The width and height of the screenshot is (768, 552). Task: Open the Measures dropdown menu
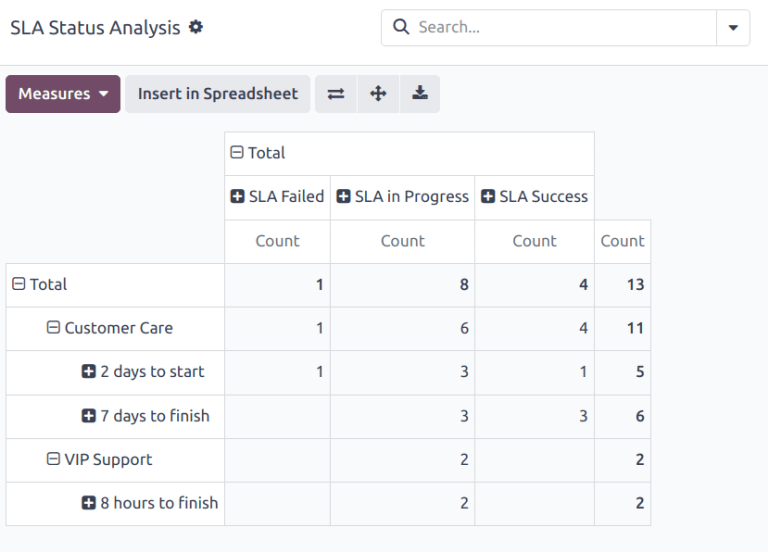click(x=63, y=94)
